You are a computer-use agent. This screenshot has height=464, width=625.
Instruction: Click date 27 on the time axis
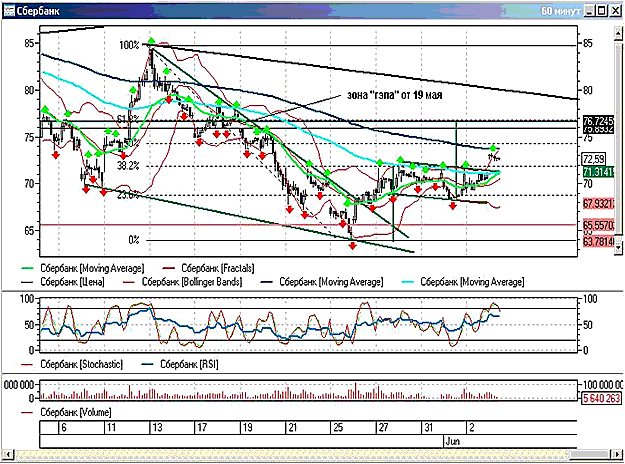[x=383, y=428]
